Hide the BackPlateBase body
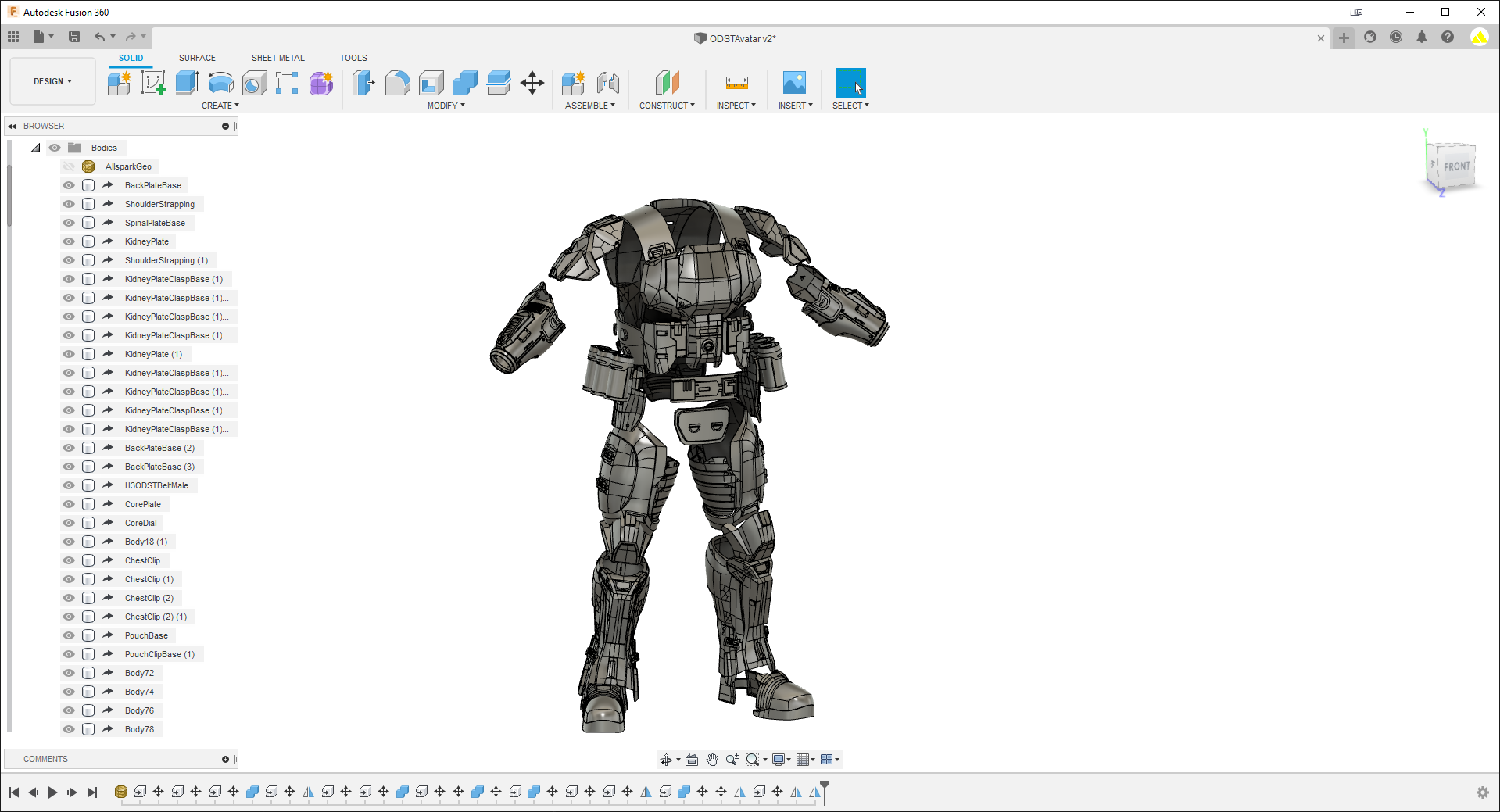Viewport: 1500px width, 812px height. click(x=69, y=185)
